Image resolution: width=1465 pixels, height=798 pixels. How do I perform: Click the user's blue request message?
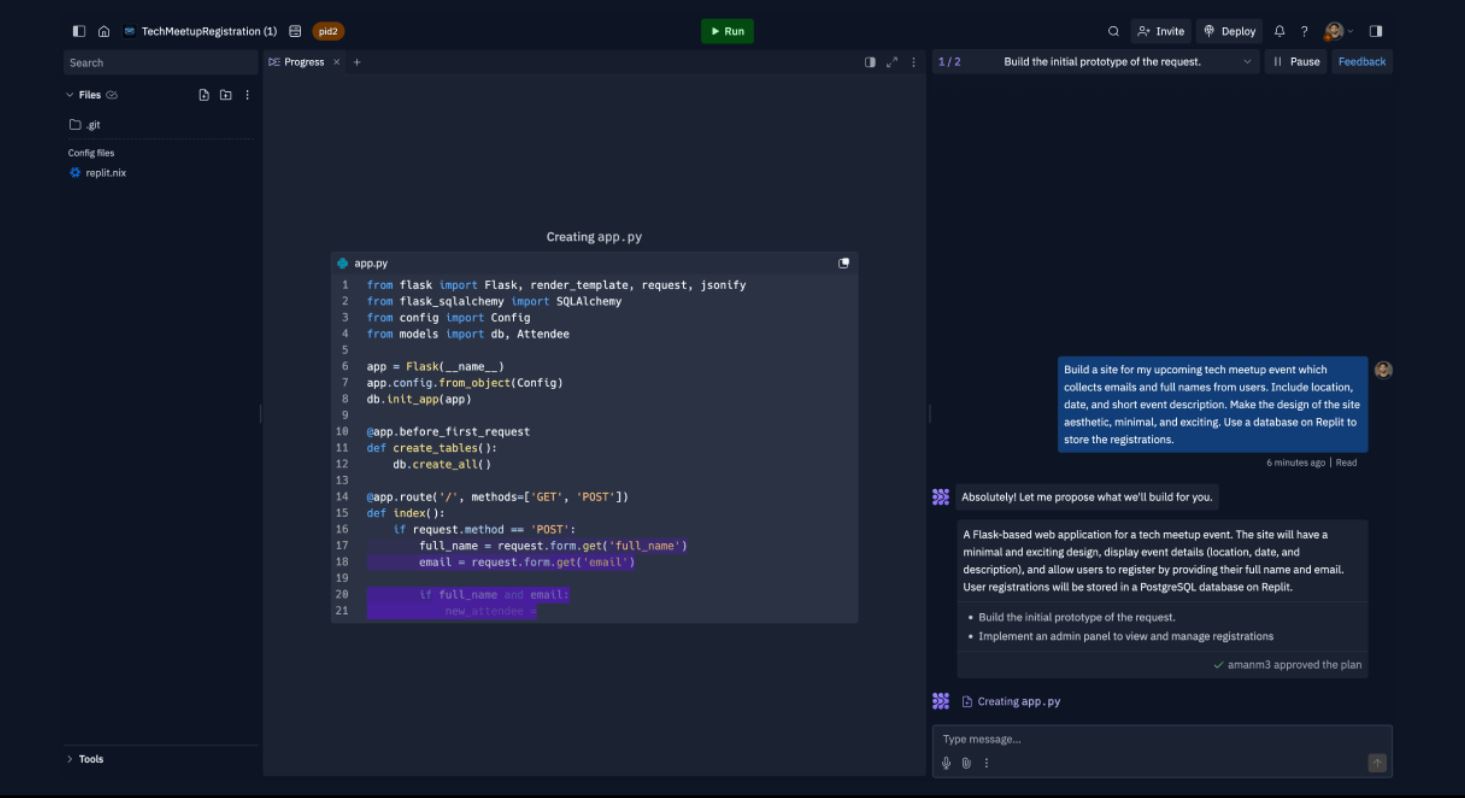1213,404
